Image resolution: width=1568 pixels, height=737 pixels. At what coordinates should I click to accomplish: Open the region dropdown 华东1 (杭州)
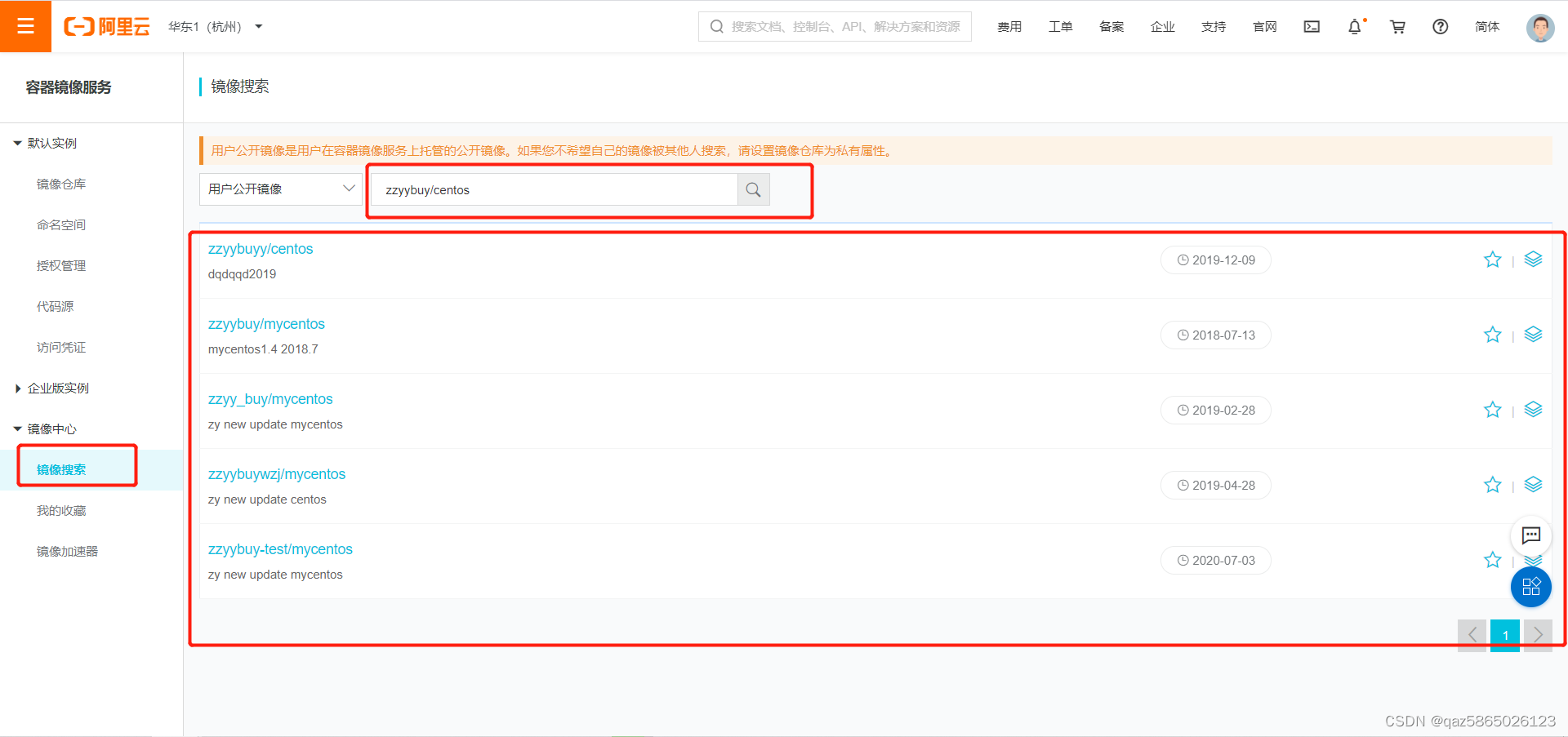(216, 27)
